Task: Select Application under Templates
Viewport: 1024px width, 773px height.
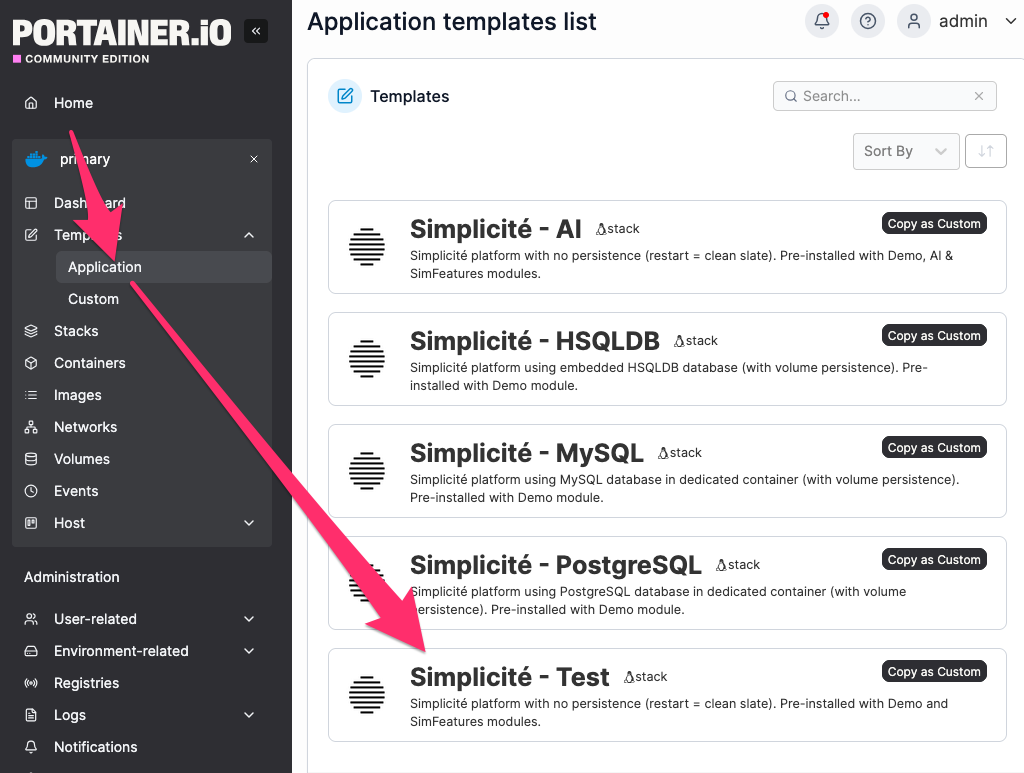Action: pyautogui.click(x=104, y=266)
